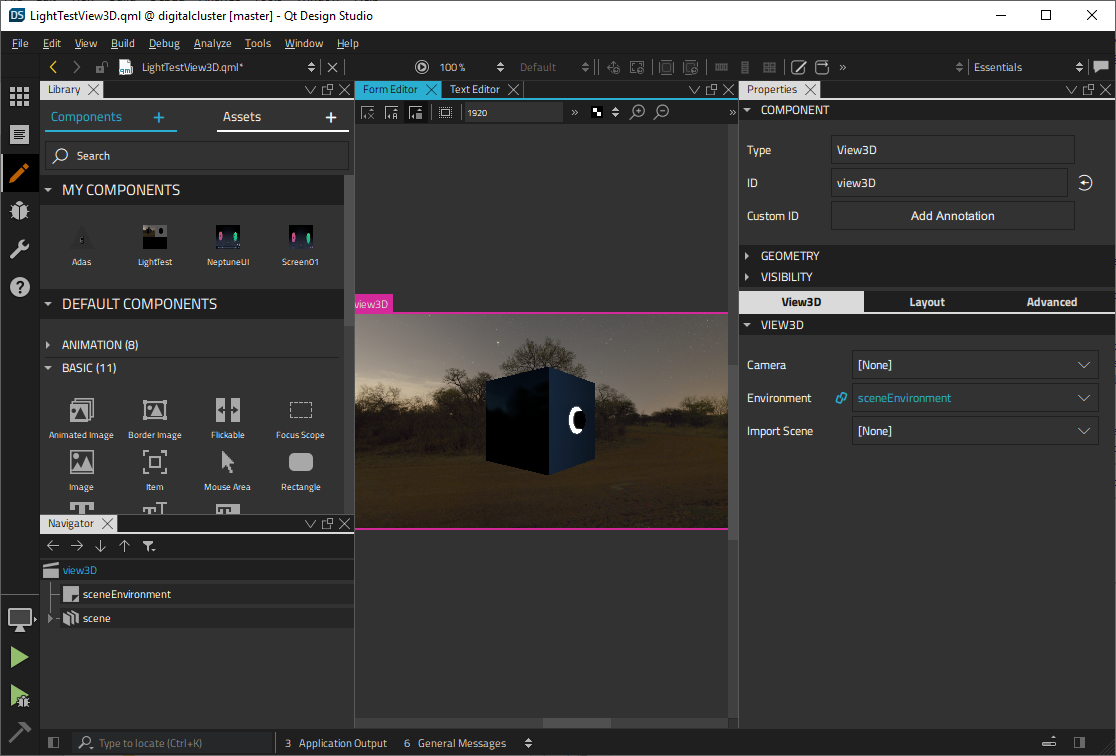This screenshot has width=1116, height=756.
Task: Click the filter icon in the Navigator toolbar
Action: 149,546
